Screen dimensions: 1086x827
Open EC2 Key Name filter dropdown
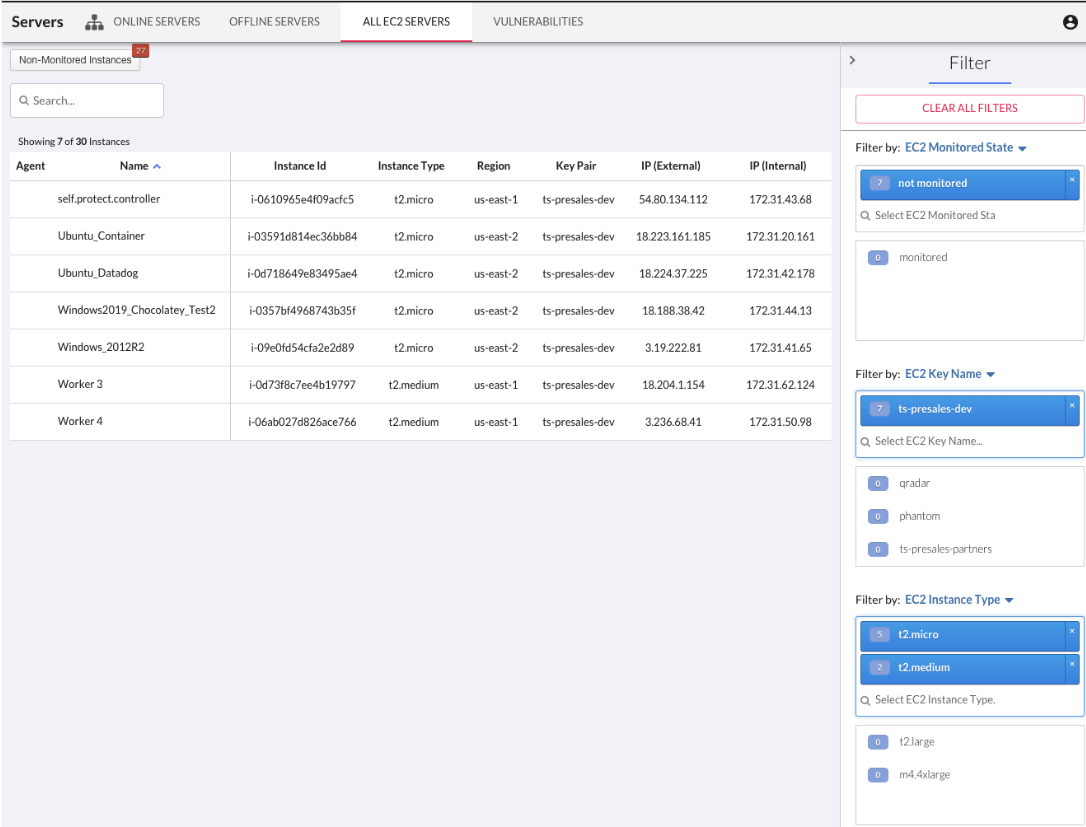tap(950, 374)
